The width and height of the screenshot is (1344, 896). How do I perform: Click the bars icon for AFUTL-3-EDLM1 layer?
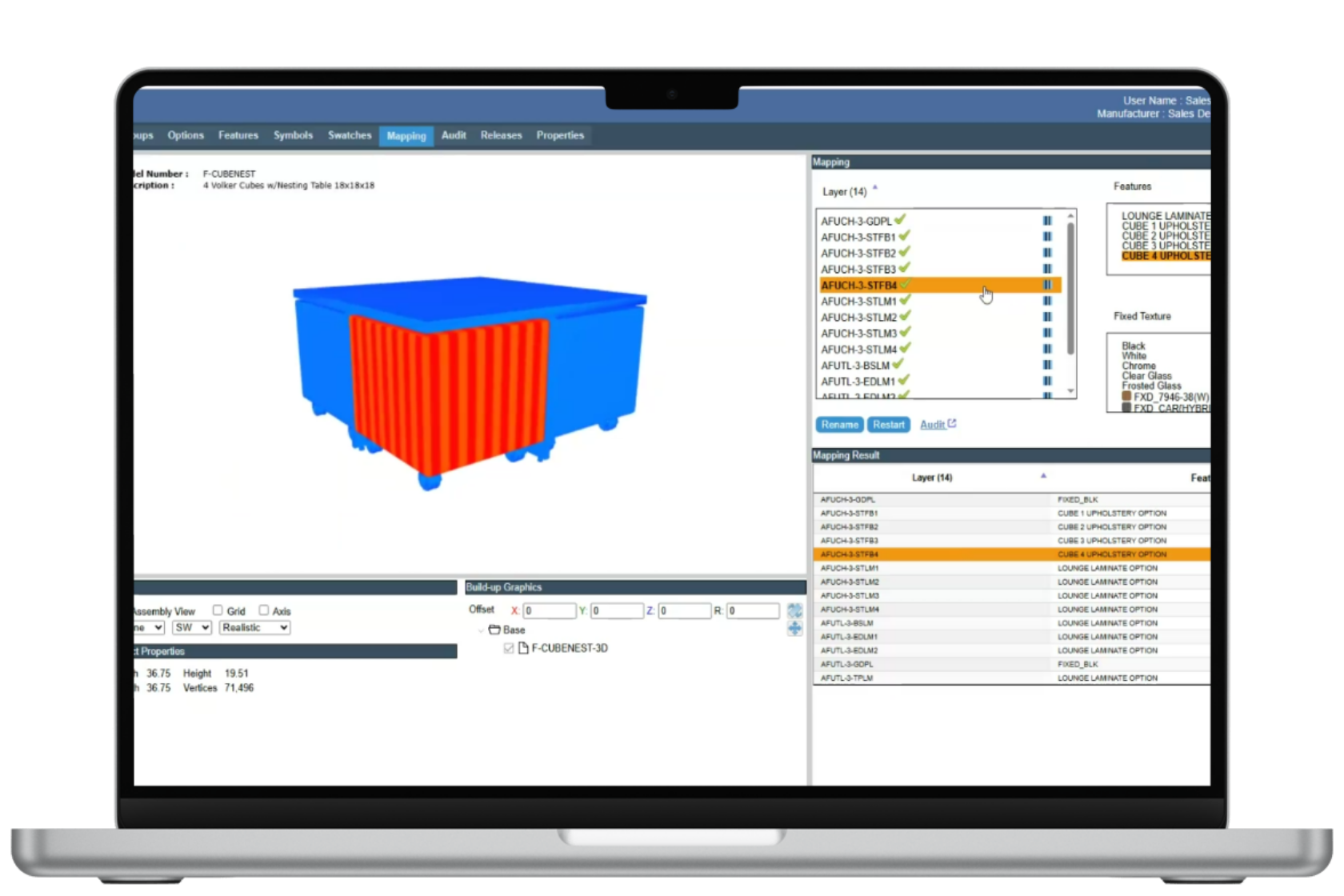tap(1046, 381)
